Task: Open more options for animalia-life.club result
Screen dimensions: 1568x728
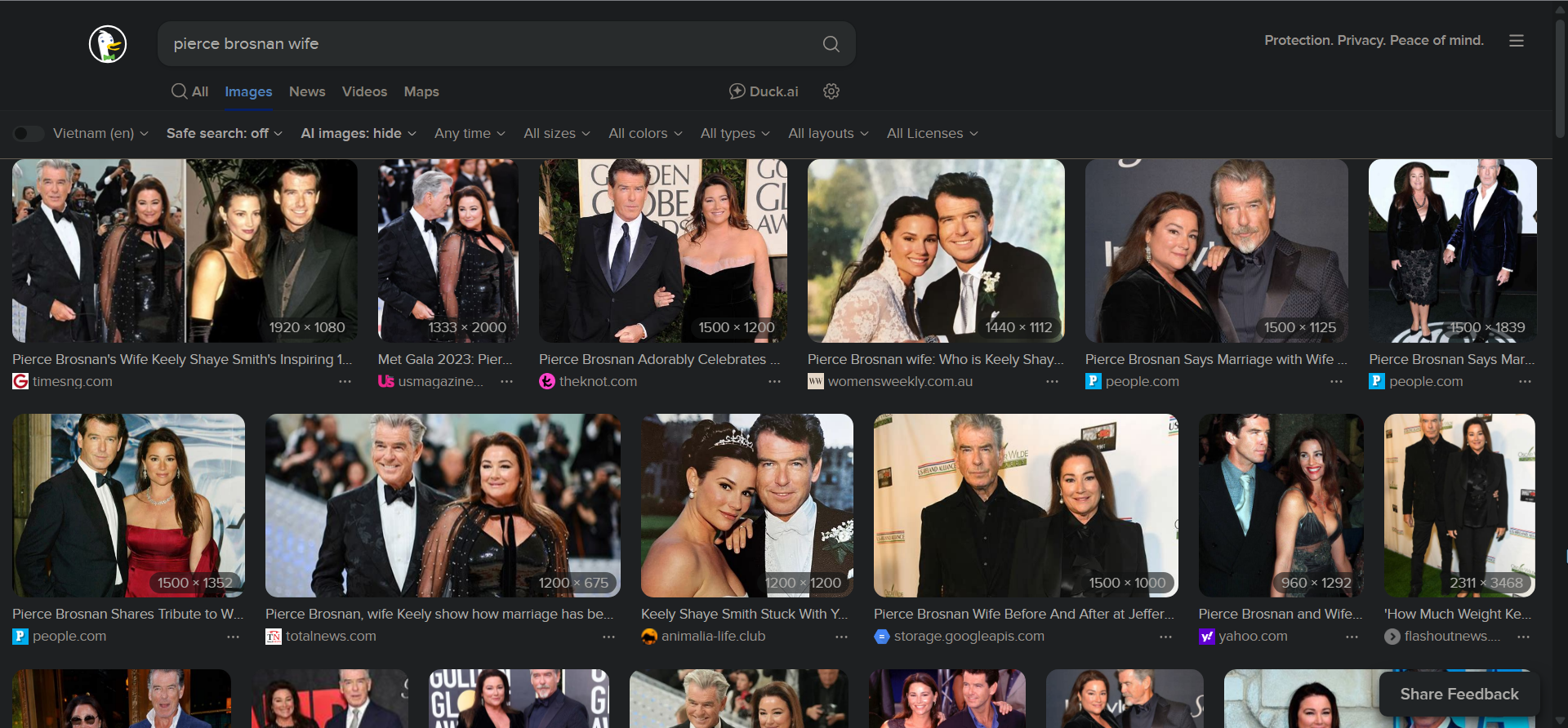Action: coord(841,637)
